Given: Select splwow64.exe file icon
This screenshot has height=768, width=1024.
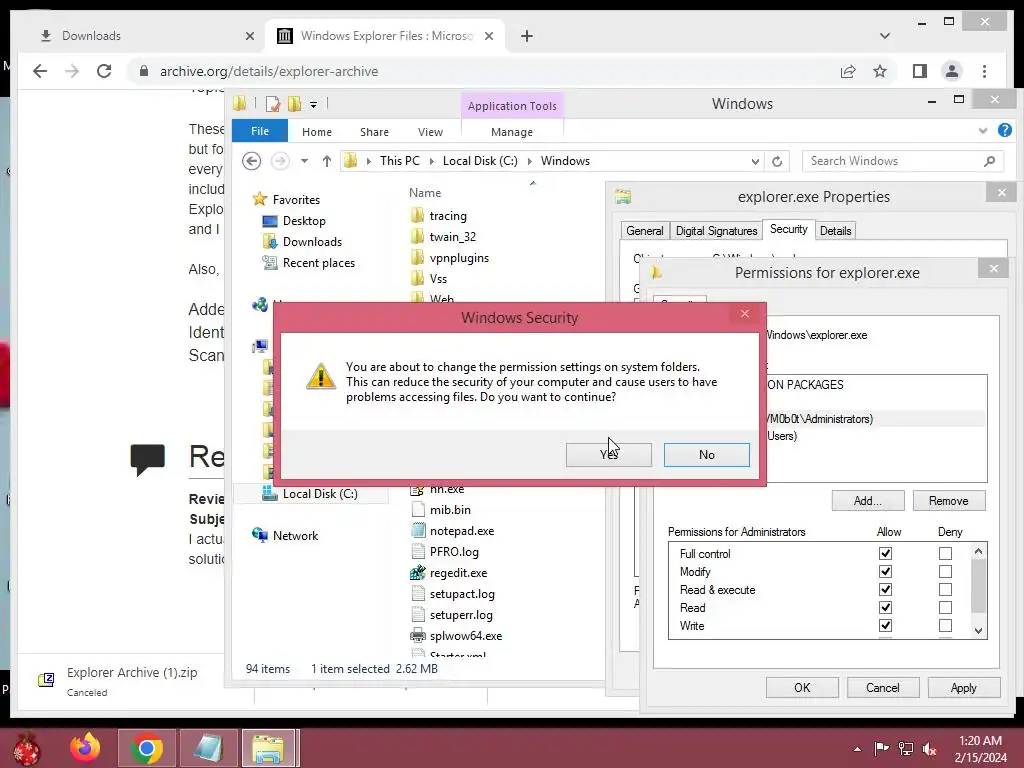Looking at the screenshot, I should coord(418,635).
